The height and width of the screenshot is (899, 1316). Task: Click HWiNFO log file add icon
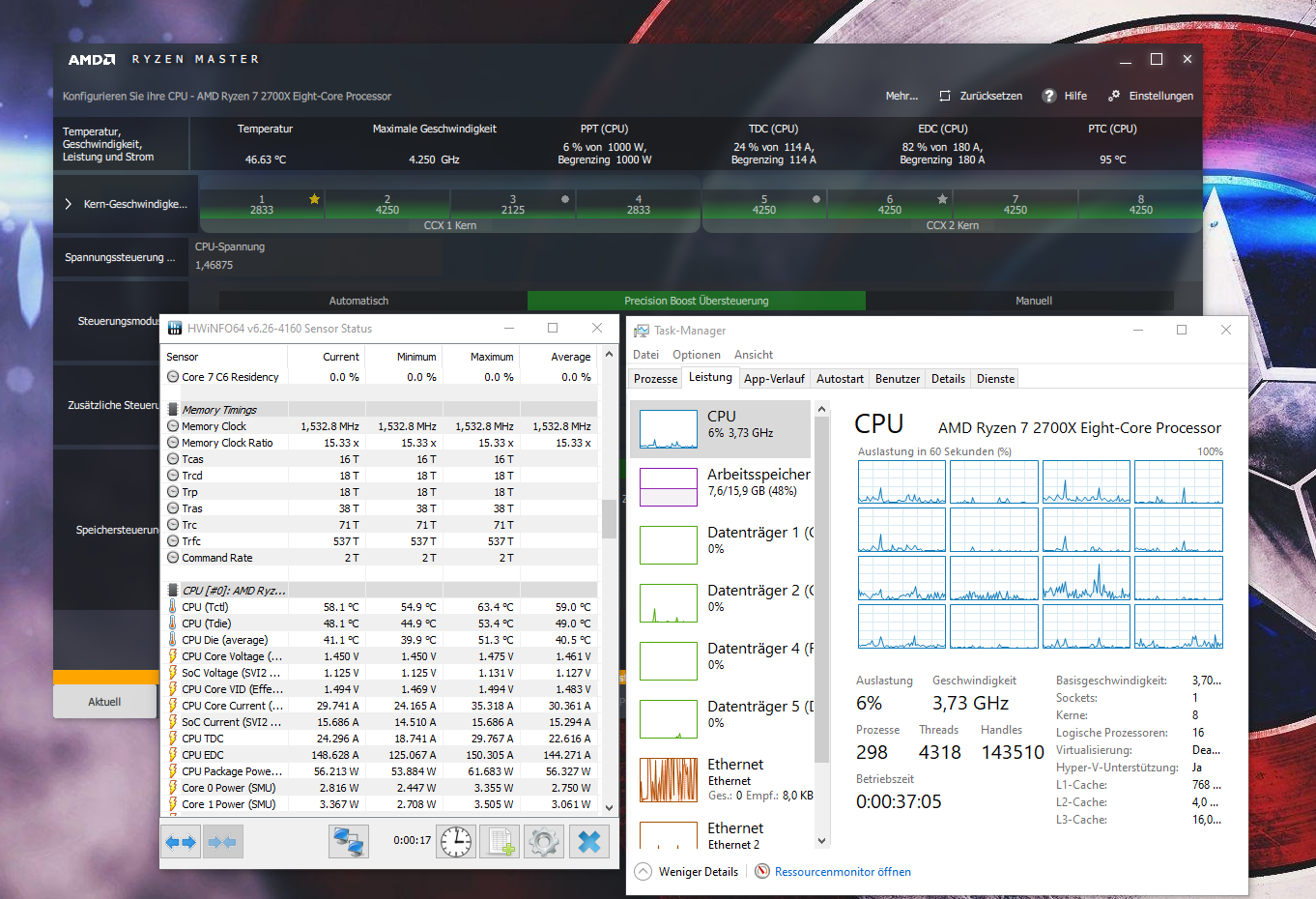pyautogui.click(x=501, y=842)
